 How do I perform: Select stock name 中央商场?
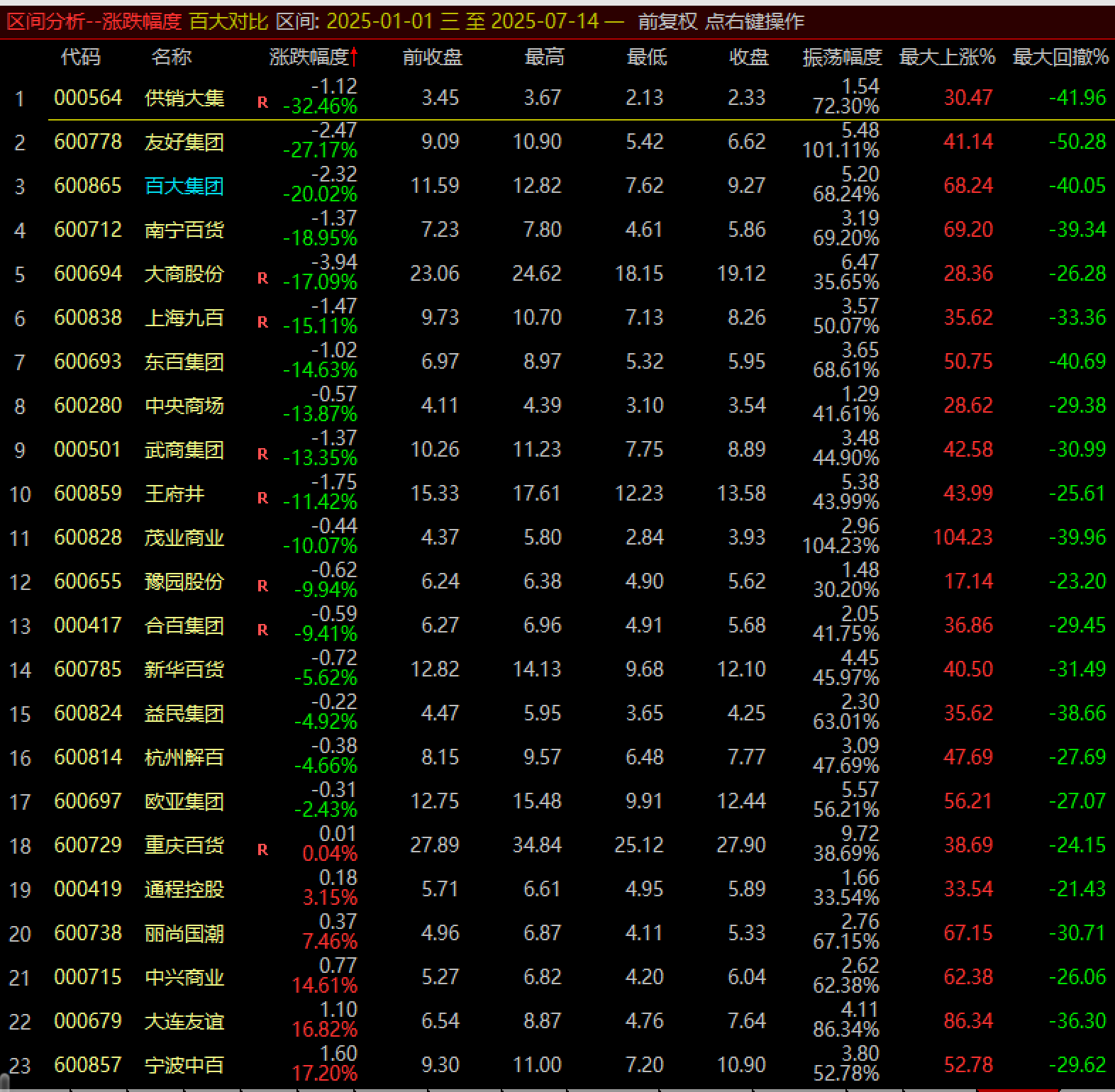(x=184, y=406)
